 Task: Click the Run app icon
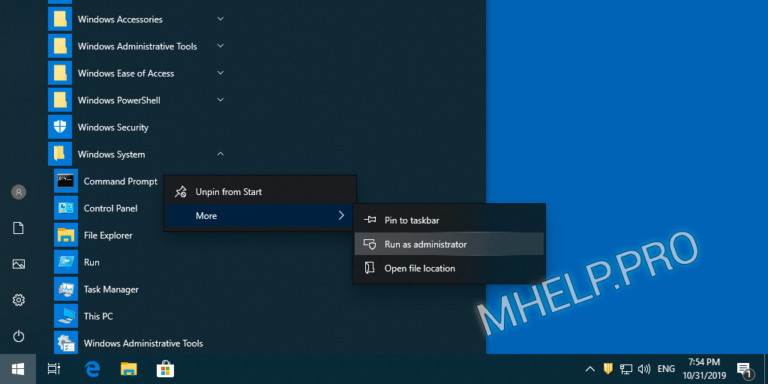click(66, 262)
